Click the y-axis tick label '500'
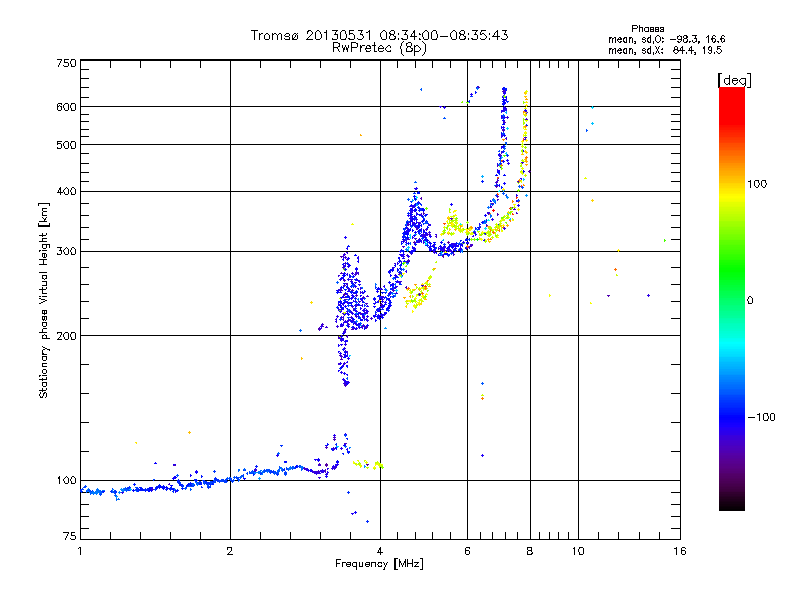800x600 pixels. click(66, 145)
